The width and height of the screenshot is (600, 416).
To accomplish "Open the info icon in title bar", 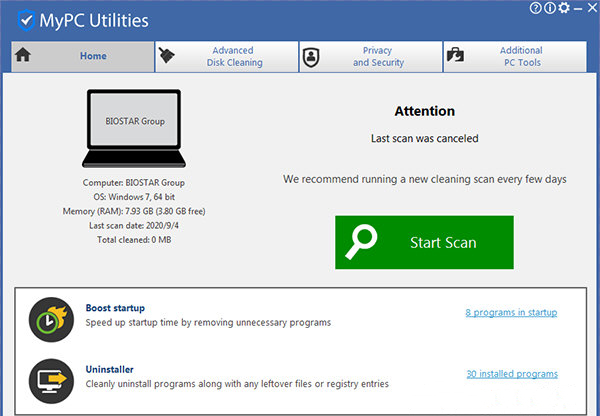I will (x=549, y=8).
